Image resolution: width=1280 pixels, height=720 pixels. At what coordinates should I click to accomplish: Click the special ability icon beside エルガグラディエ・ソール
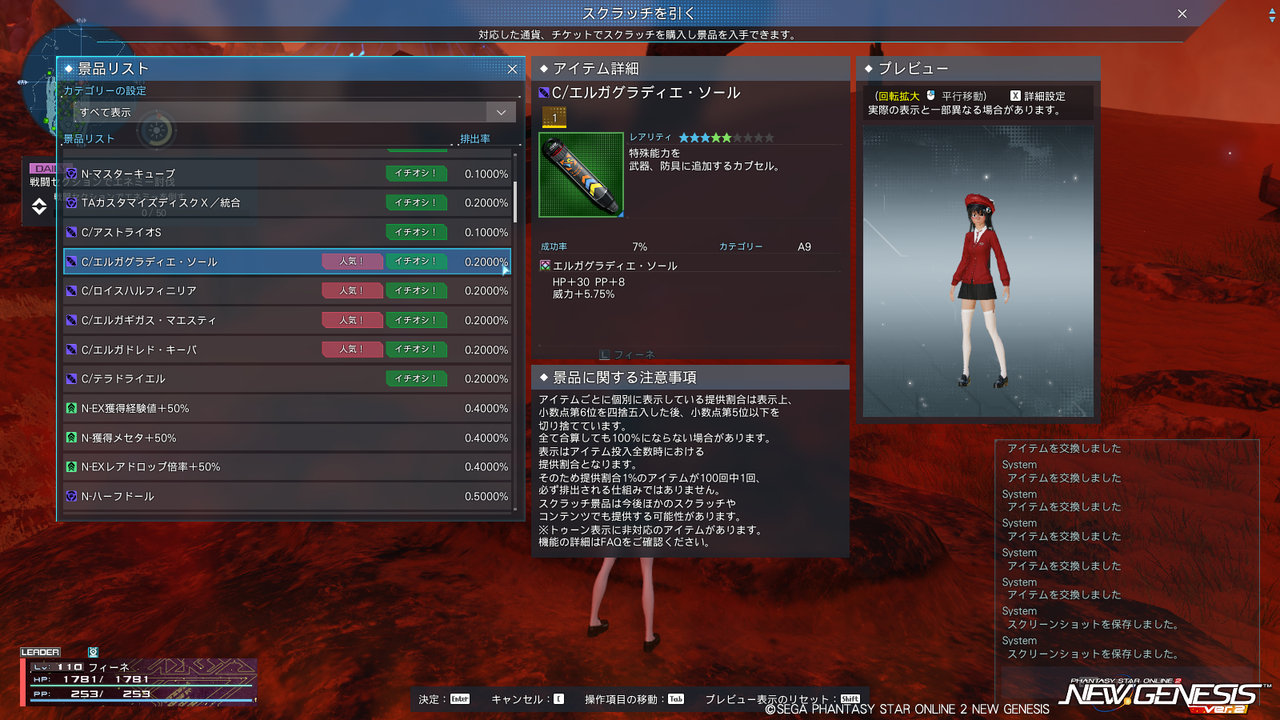coord(545,266)
